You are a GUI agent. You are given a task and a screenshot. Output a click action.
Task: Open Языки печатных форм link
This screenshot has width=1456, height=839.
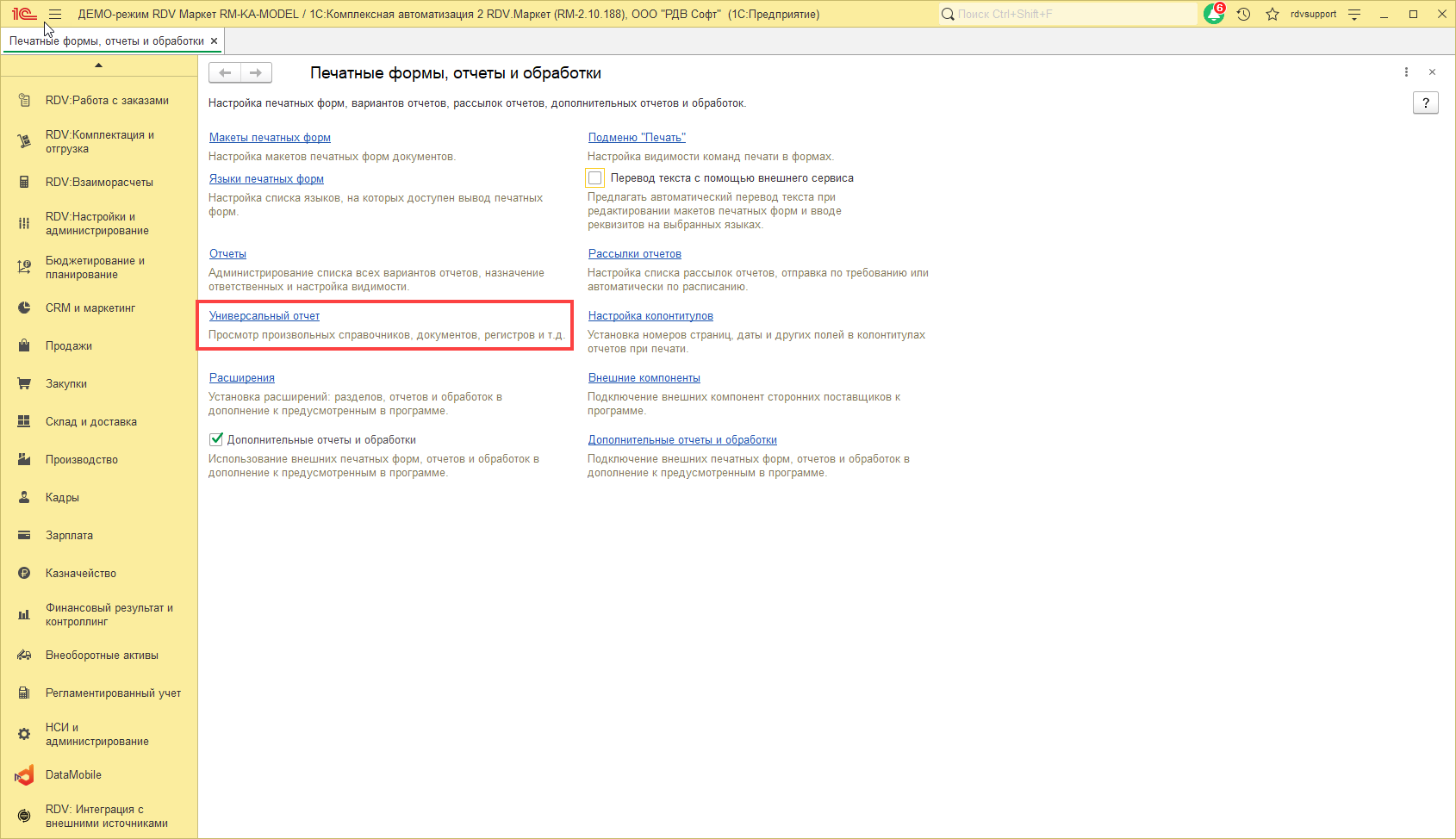point(266,179)
